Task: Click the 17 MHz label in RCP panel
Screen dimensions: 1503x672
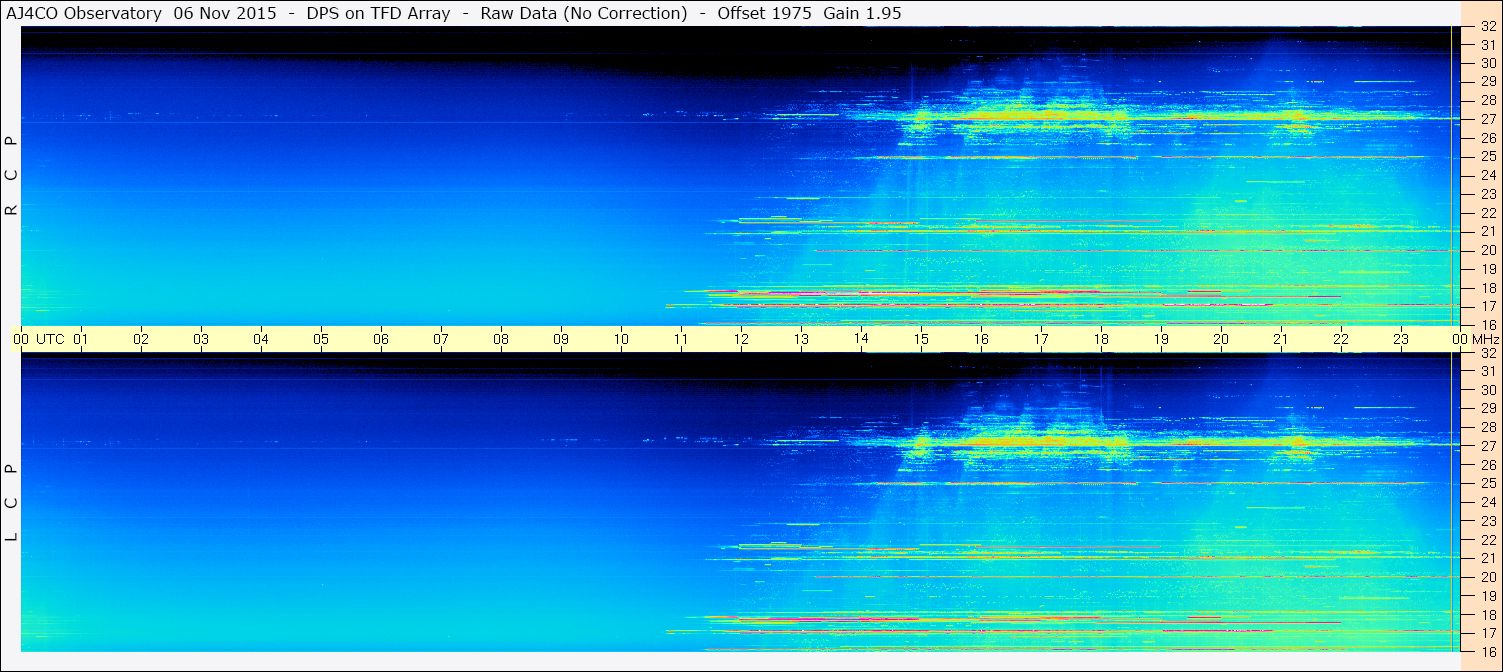Action: tap(1488, 306)
